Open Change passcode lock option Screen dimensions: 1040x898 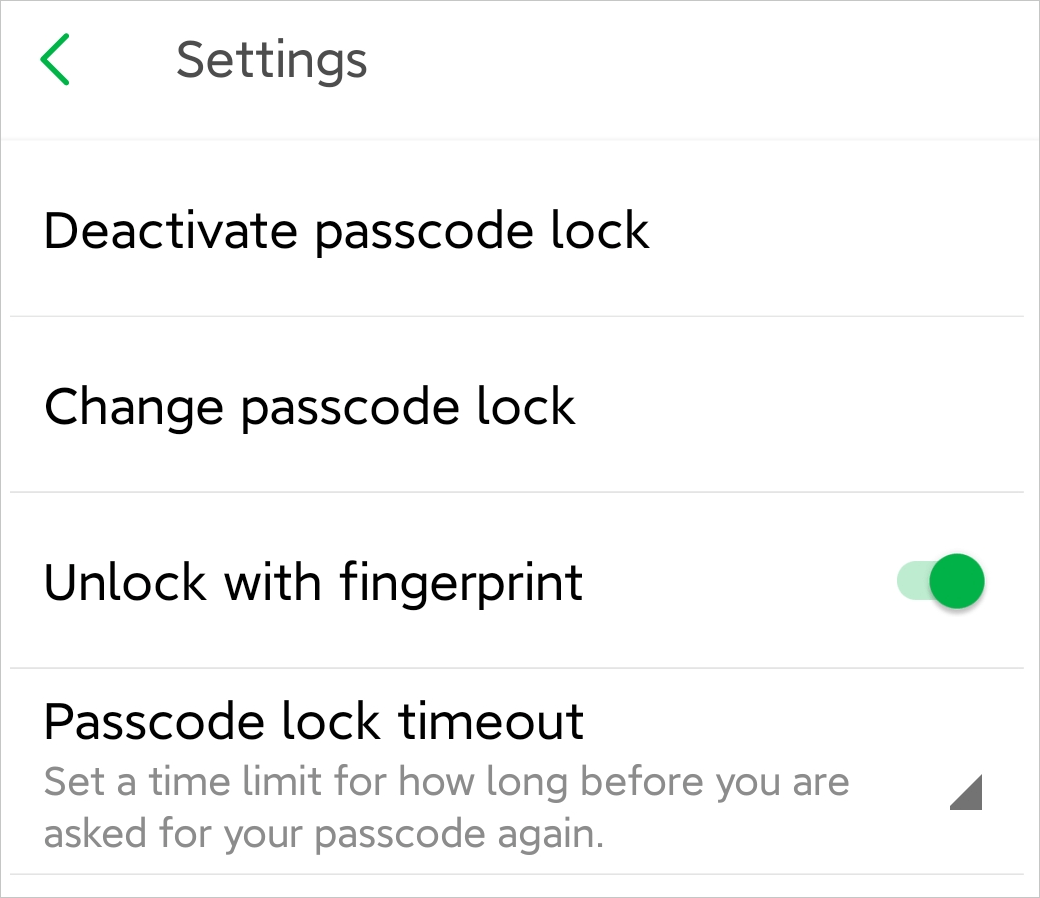tap(310, 407)
